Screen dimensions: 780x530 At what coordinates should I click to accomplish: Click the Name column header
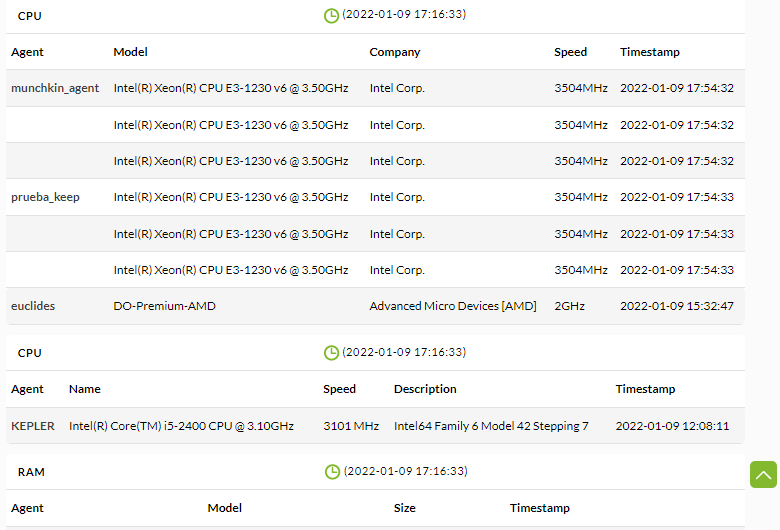(x=85, y=389)
